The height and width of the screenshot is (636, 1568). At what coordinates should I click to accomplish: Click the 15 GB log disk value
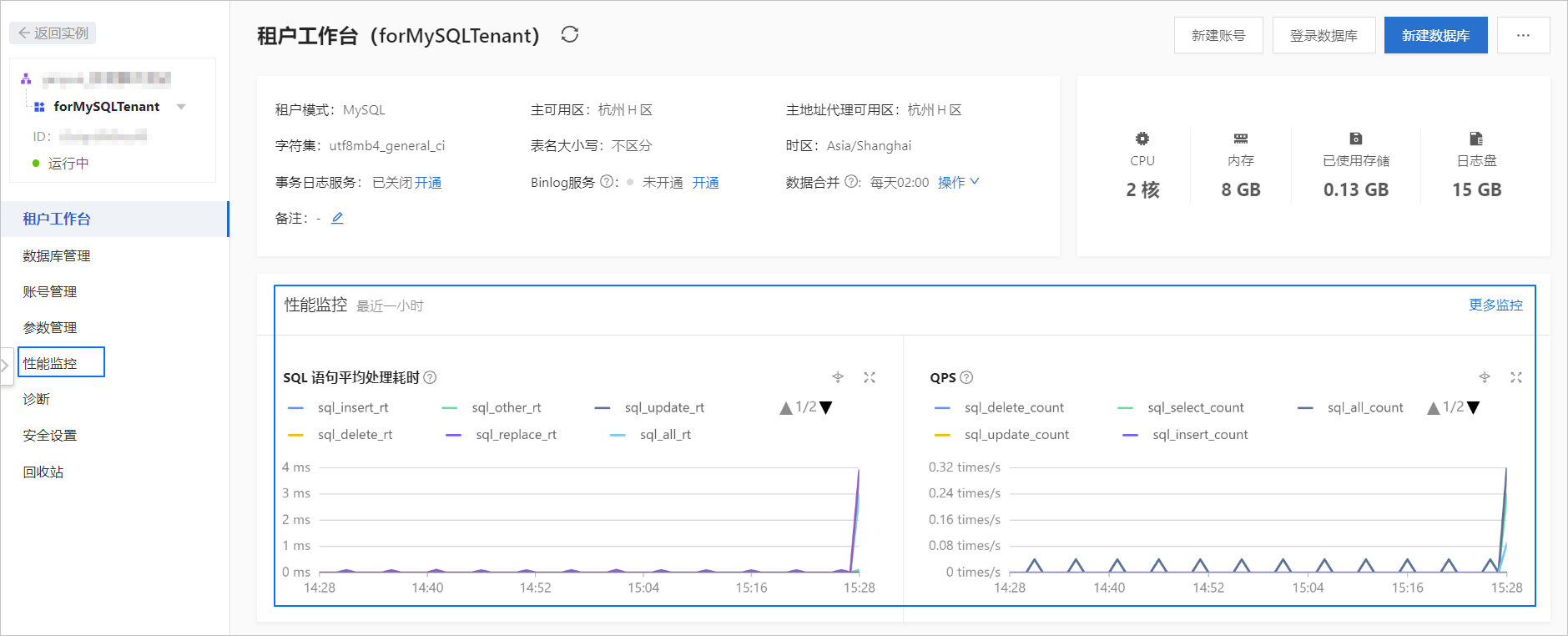(x=1476, y=189)
